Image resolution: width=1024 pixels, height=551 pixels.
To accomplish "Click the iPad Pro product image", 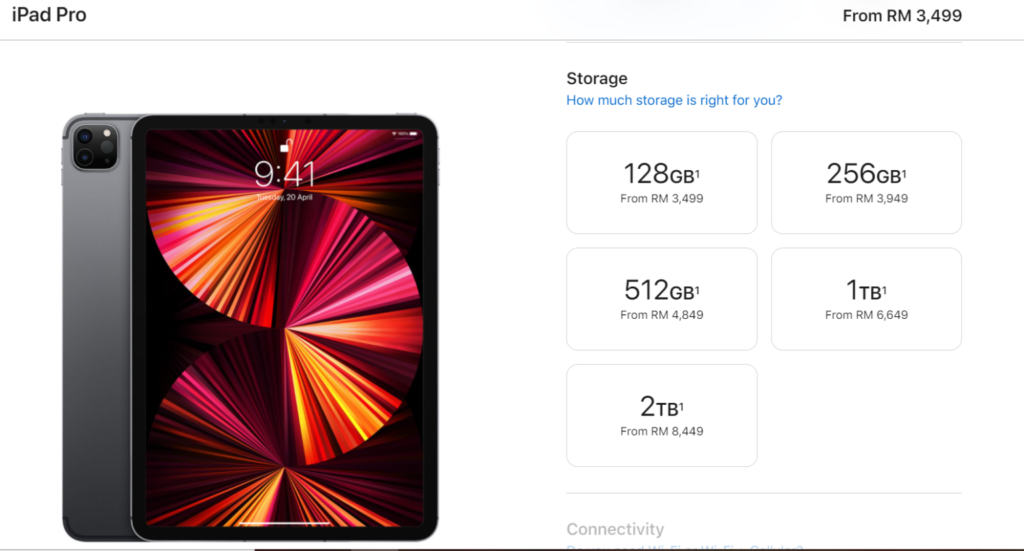I will (x=250, y=327).
